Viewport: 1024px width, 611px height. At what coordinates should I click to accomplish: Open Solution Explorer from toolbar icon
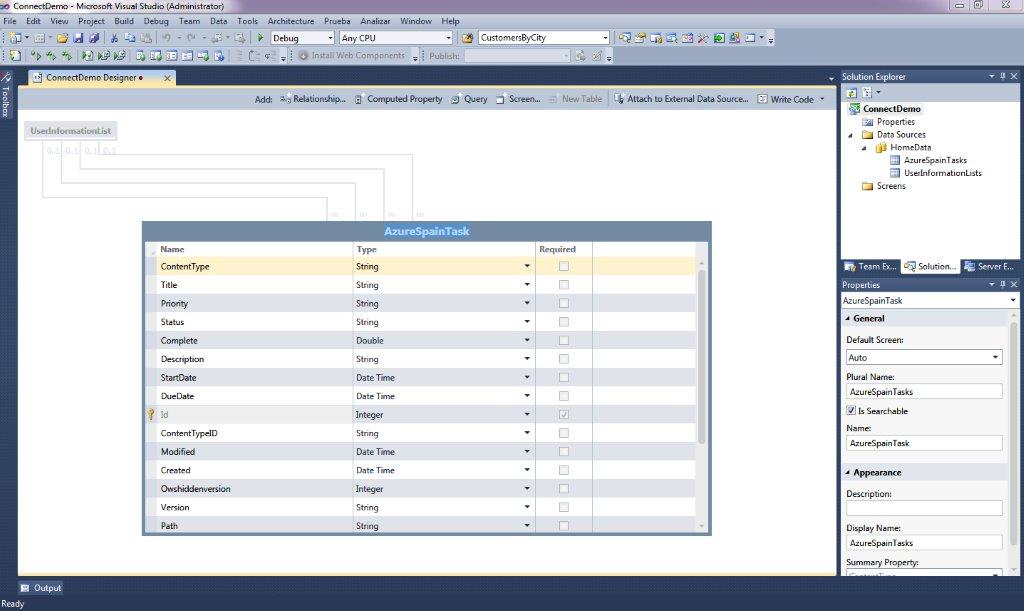[x=625, y=38]
